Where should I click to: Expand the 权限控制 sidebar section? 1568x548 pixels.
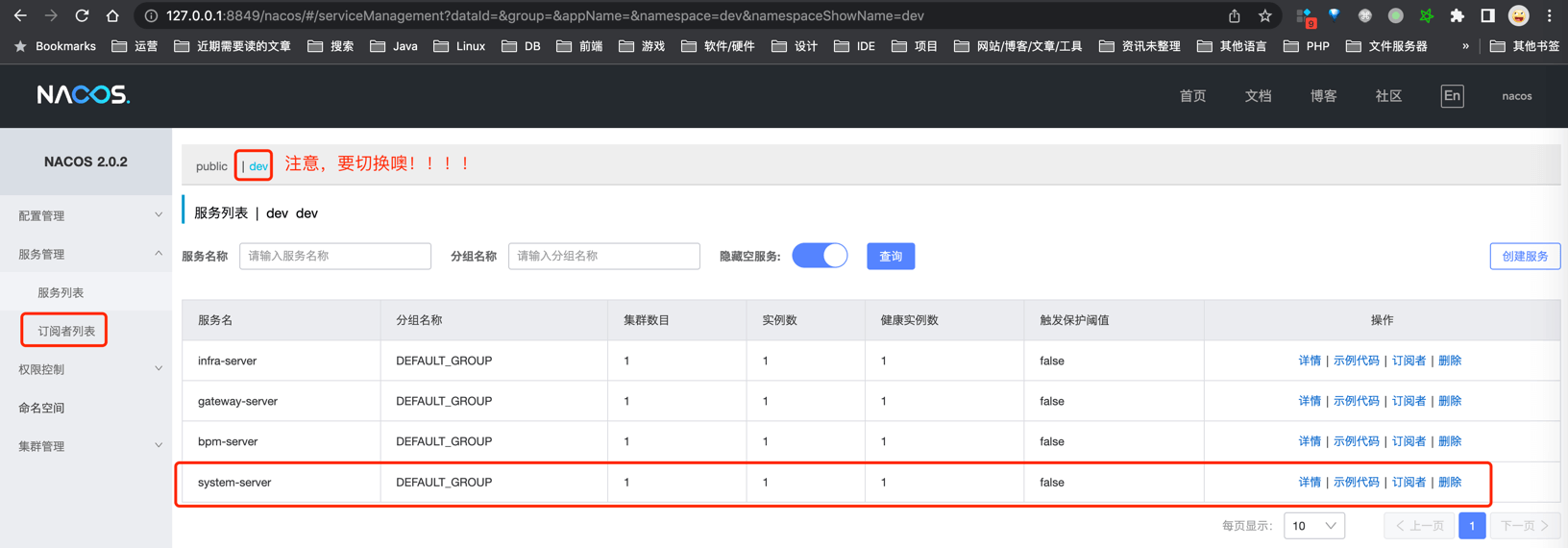click(86, 369)
